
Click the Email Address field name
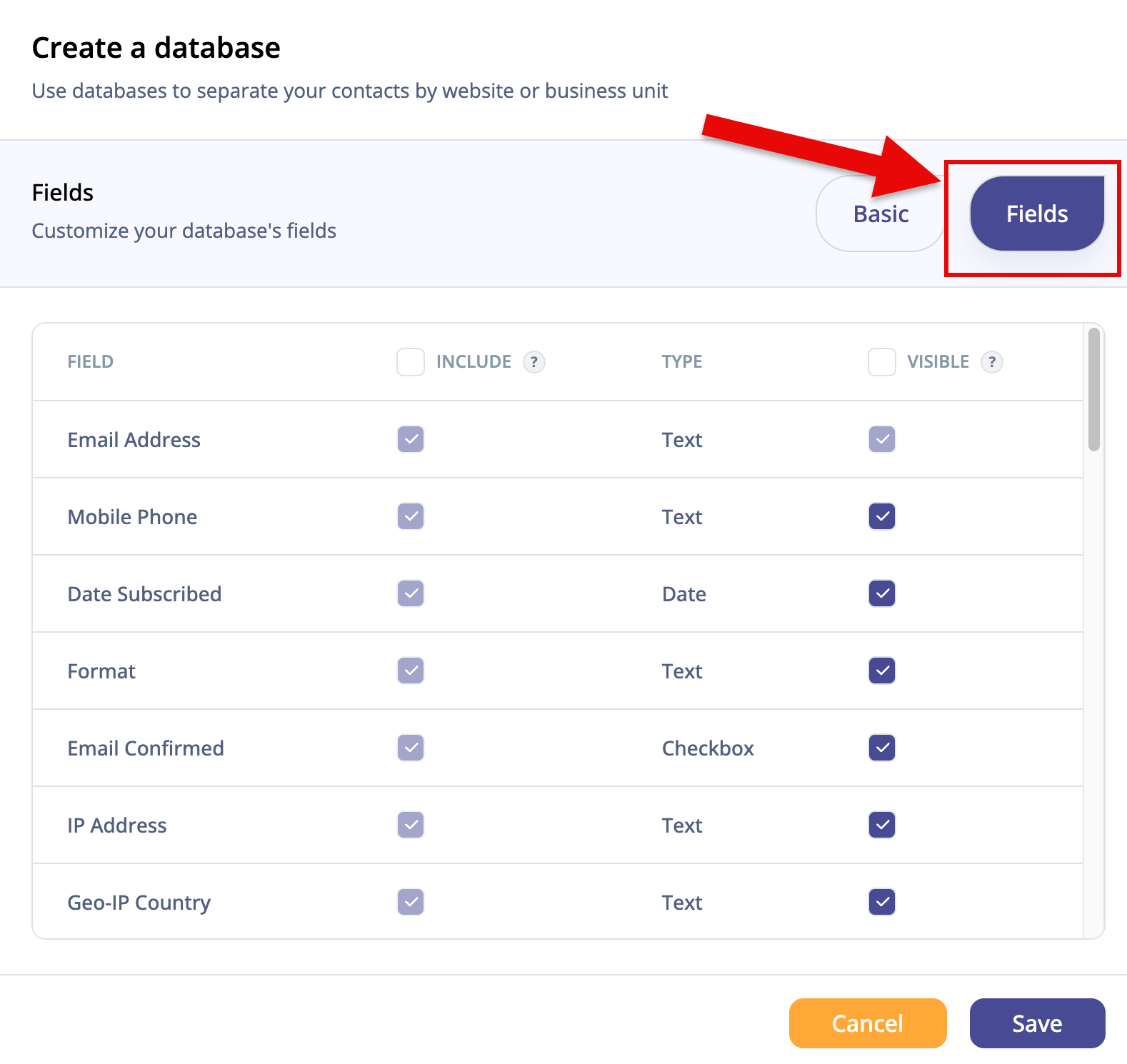coord(134,440)
